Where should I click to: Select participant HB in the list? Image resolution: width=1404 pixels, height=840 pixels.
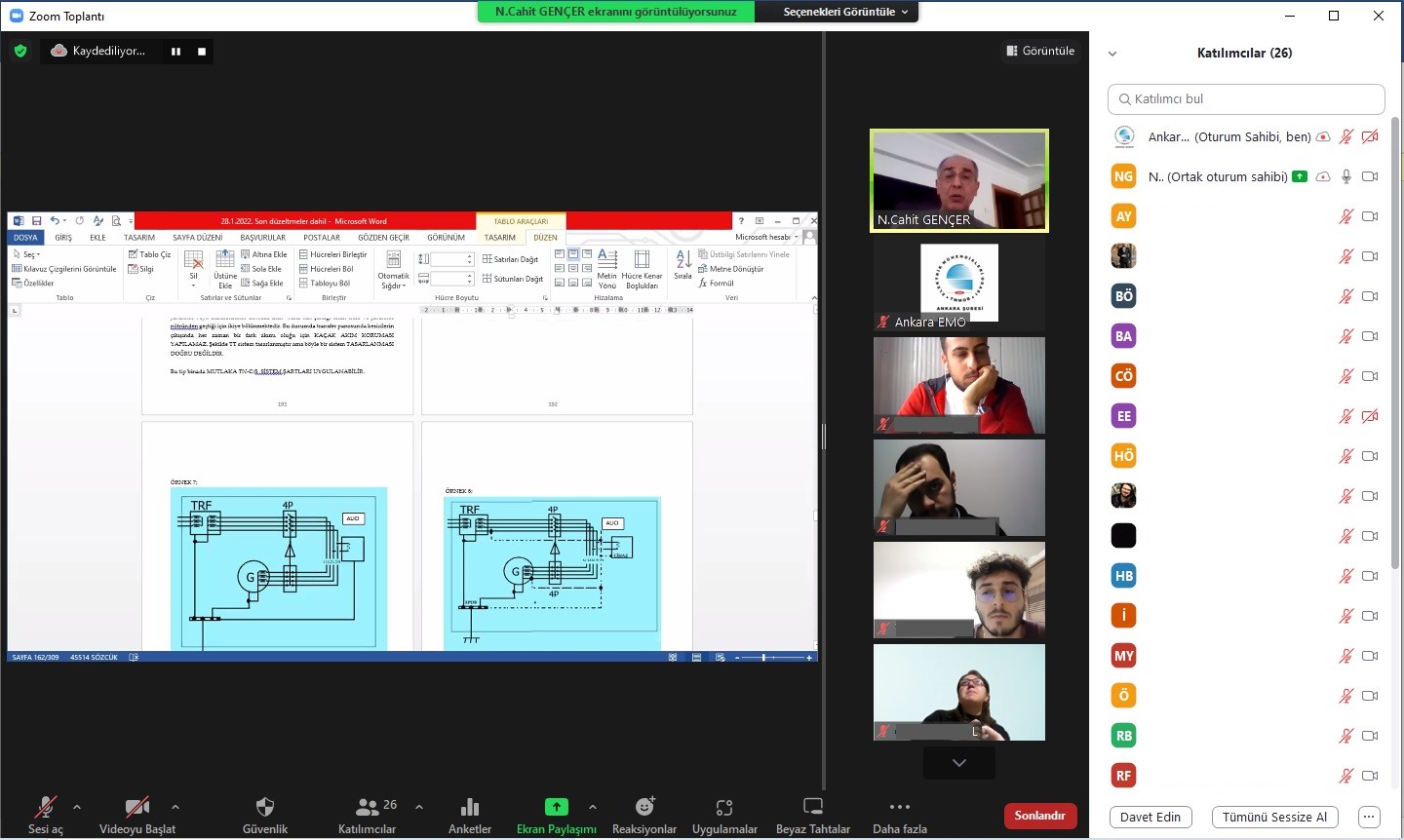pos(1246,576)
